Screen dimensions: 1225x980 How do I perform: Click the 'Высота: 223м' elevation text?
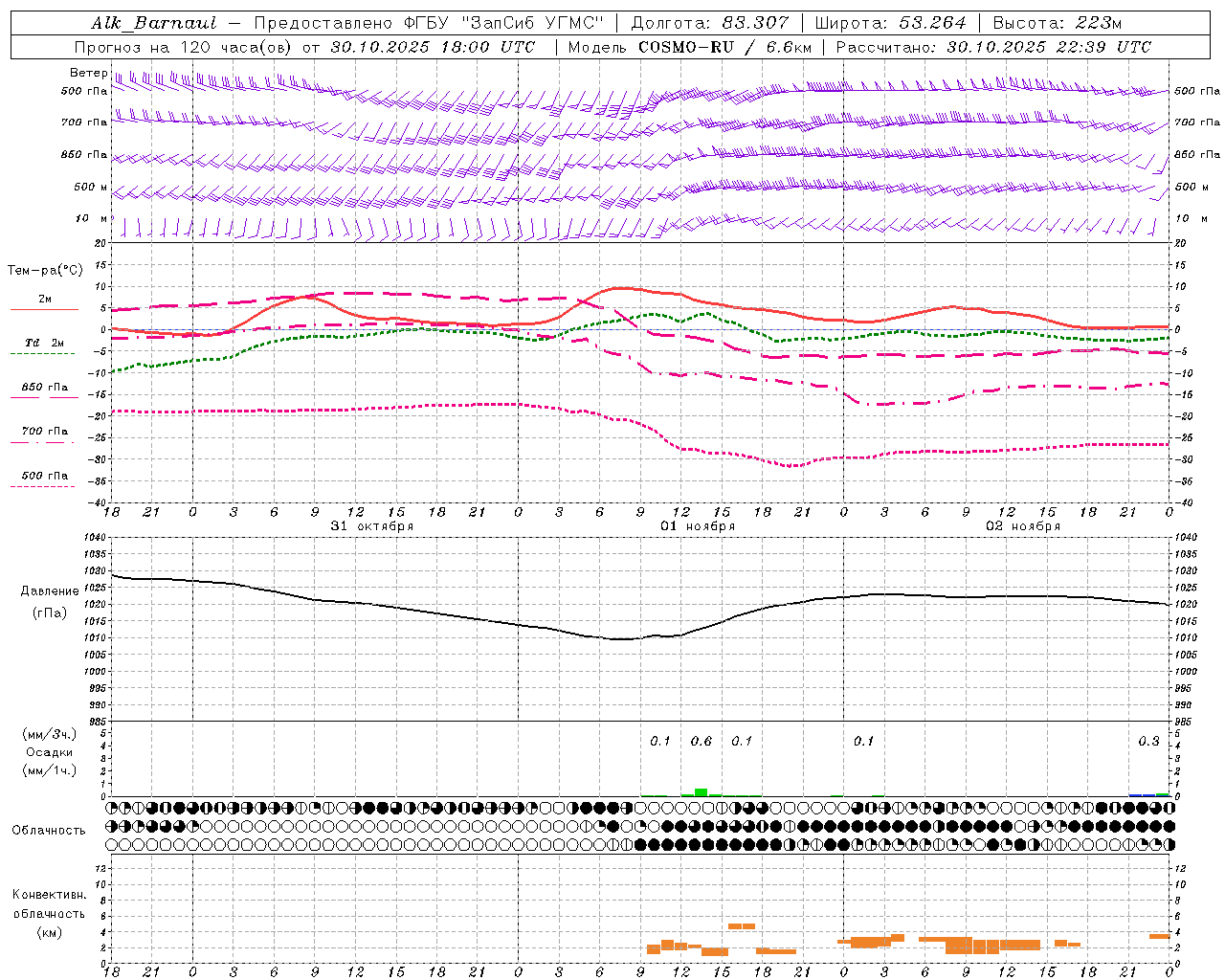[1058, 23]
